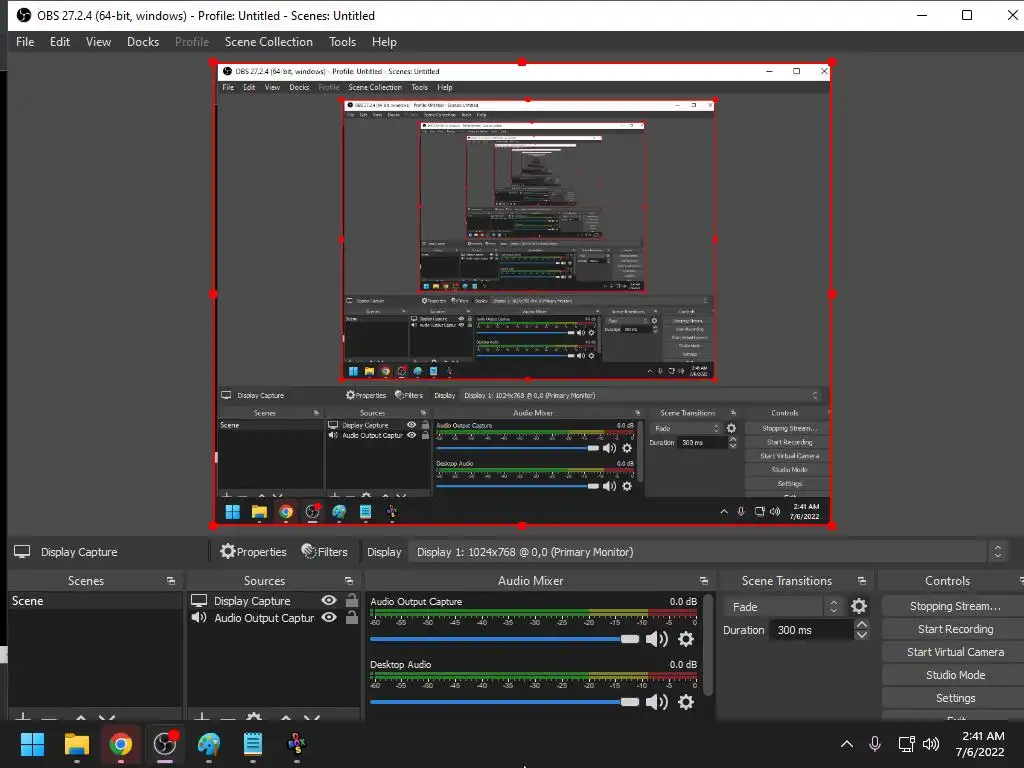Image resolution: width=1024 pixels, height=768 pixels.
Task: Adjust Desktop Audio volume slider
Action: coord(504,702)
